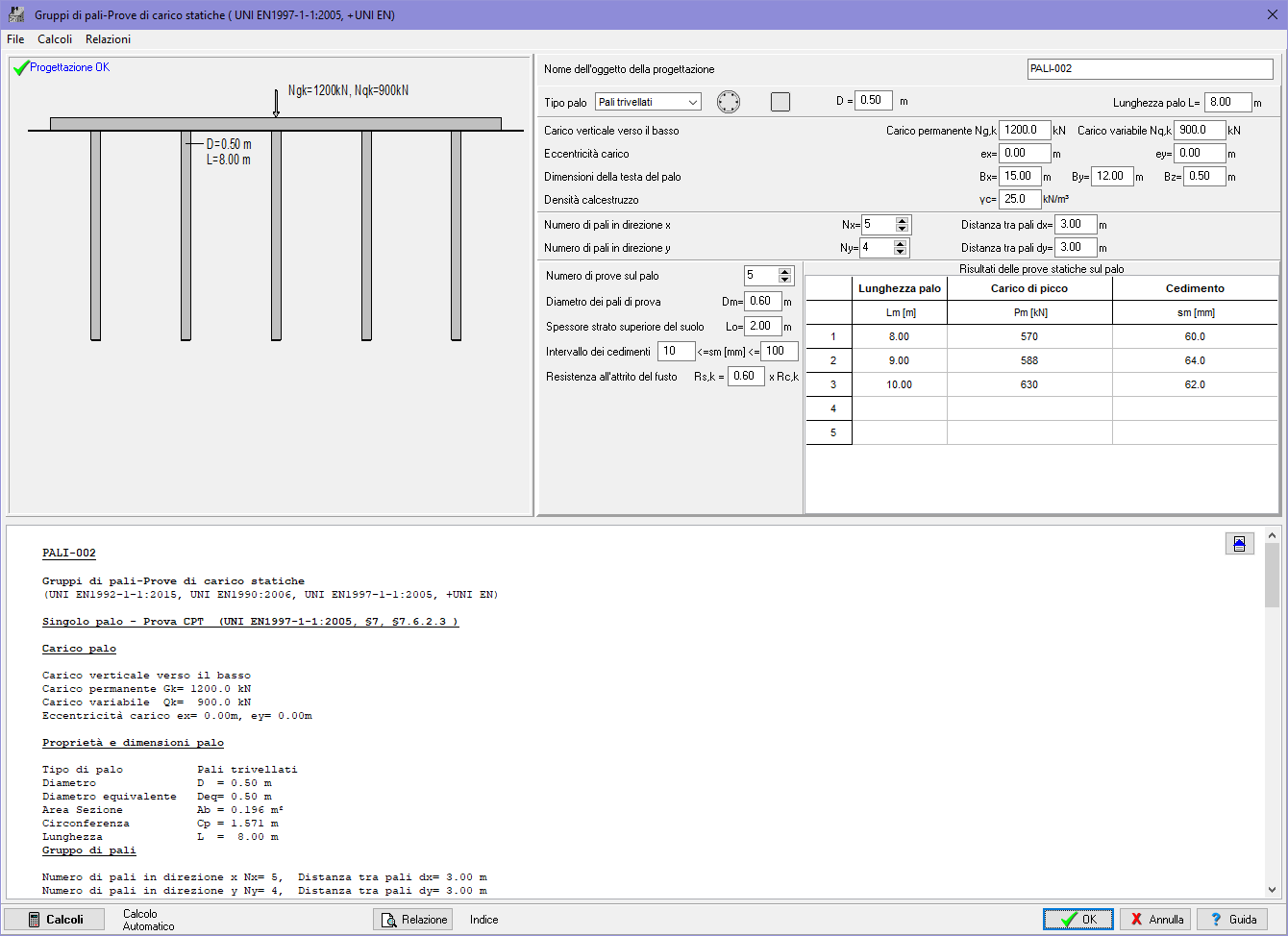Click the Indice label

(x=484, y=920)
